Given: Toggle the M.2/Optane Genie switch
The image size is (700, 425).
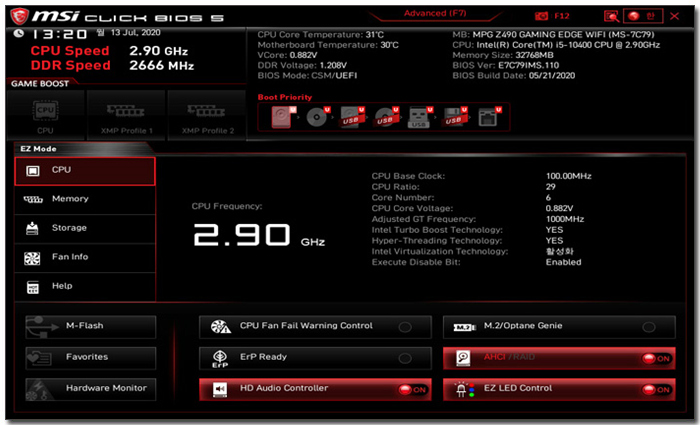Looking at the screenshot, I should pos(649,327).
